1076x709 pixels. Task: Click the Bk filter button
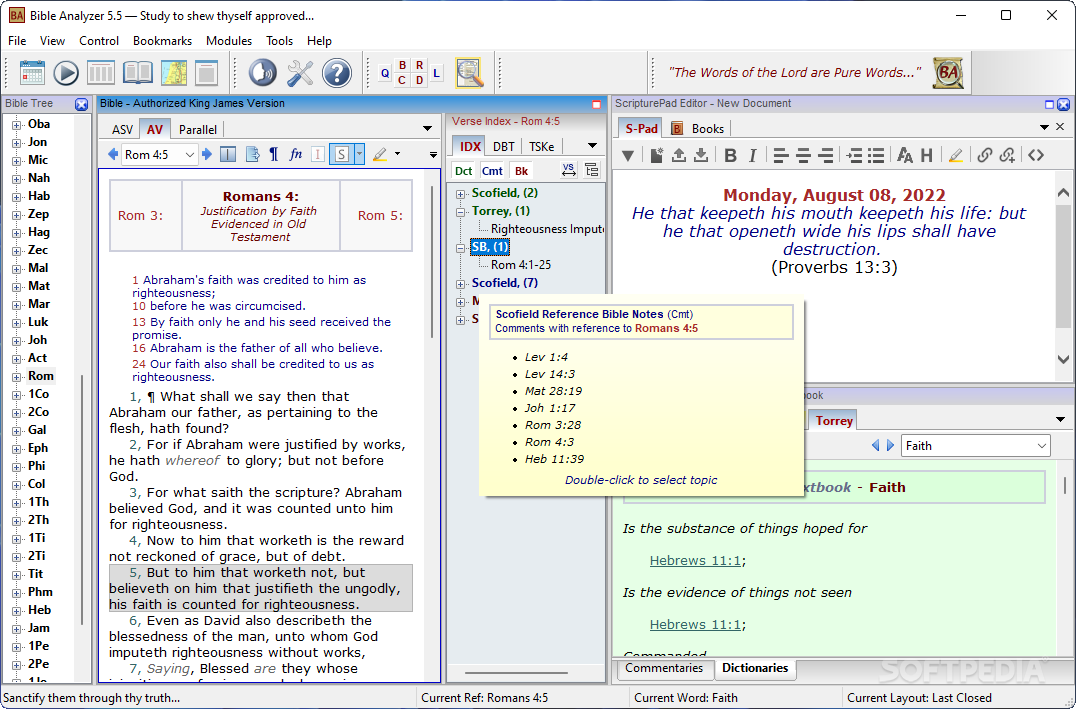click(522, 171)
